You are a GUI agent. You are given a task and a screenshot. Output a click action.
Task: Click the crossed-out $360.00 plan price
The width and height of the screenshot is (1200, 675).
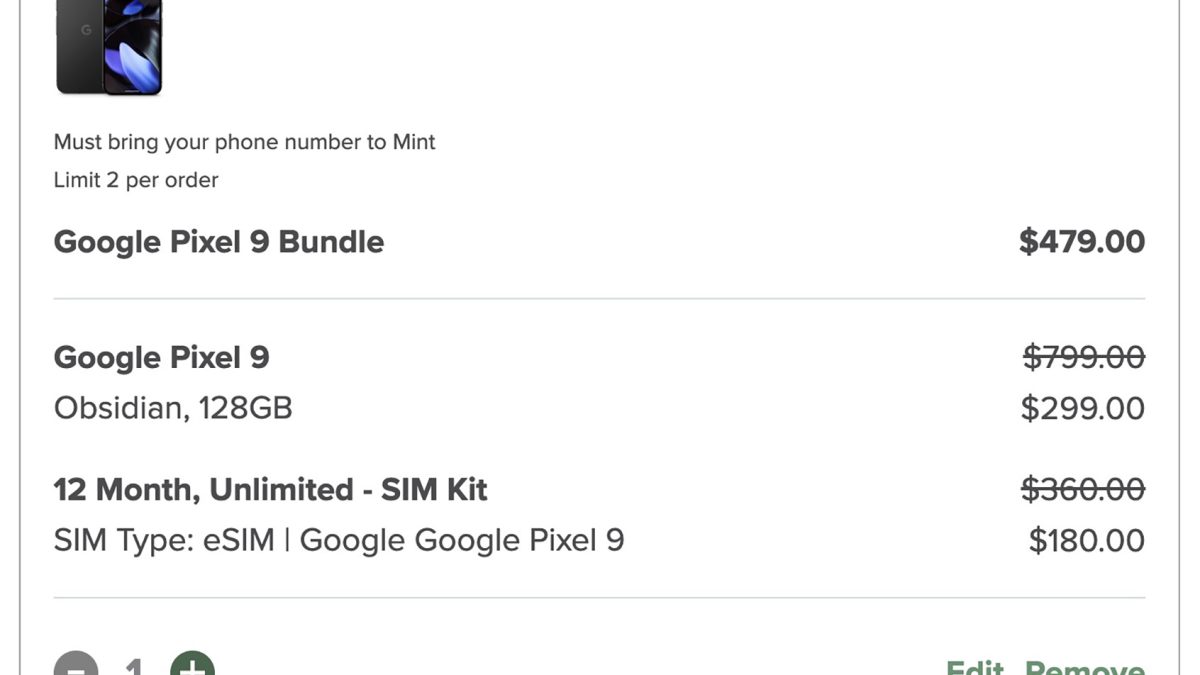click(x=1083, y=490)
